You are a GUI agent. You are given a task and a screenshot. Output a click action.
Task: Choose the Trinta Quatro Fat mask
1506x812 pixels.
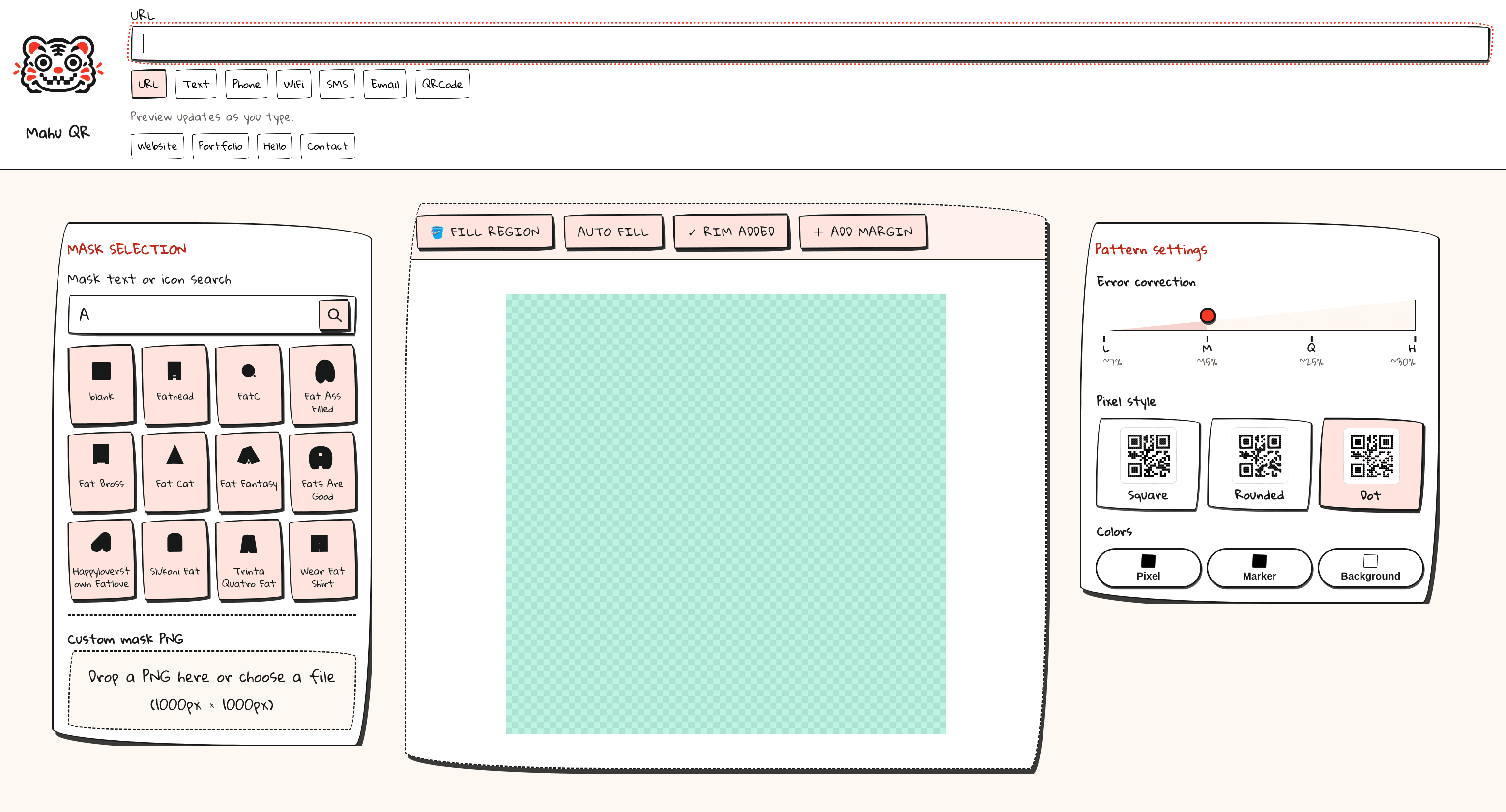click(x=249, y=559)
